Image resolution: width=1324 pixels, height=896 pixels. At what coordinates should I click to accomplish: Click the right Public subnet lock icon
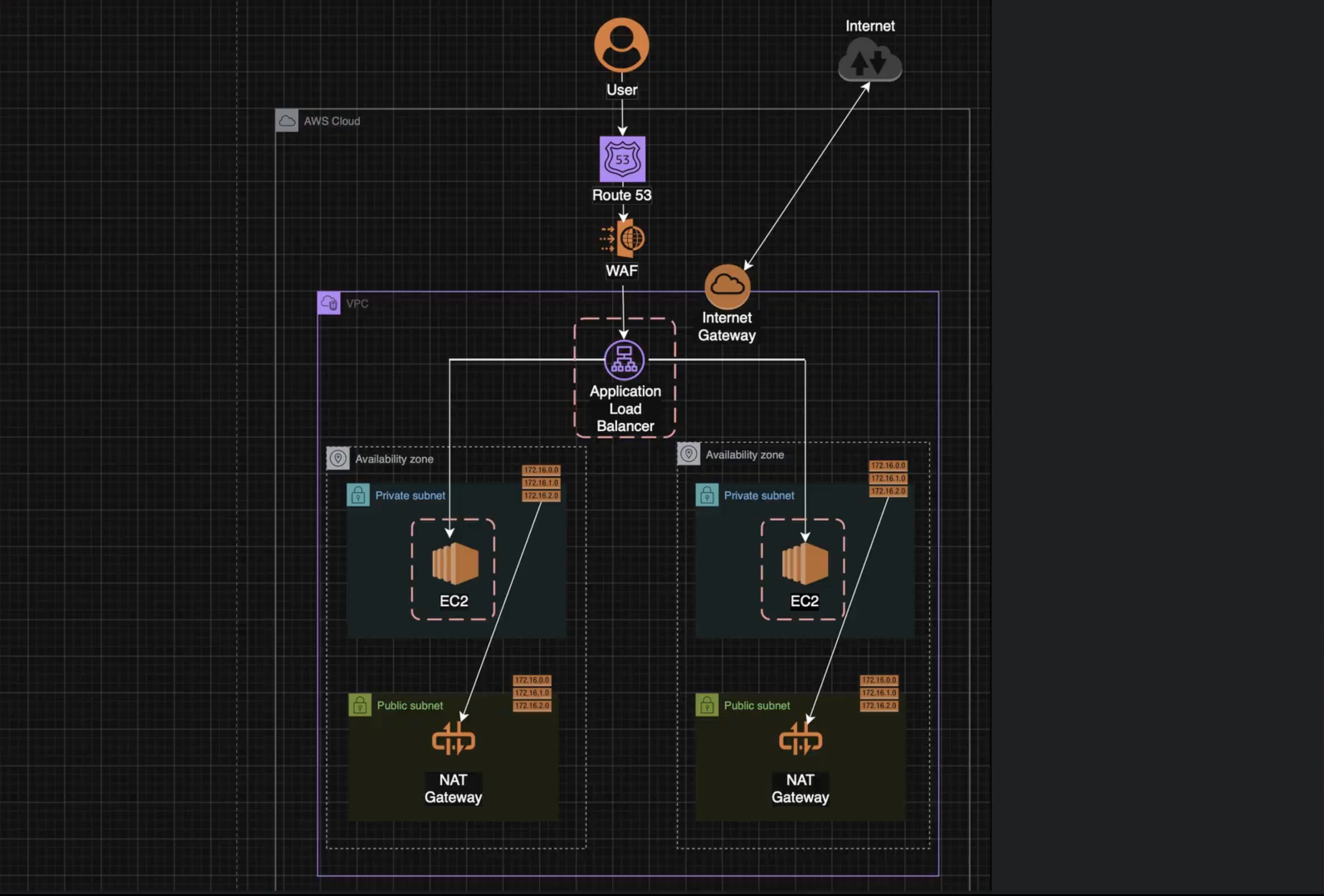(x=707, y=705)
